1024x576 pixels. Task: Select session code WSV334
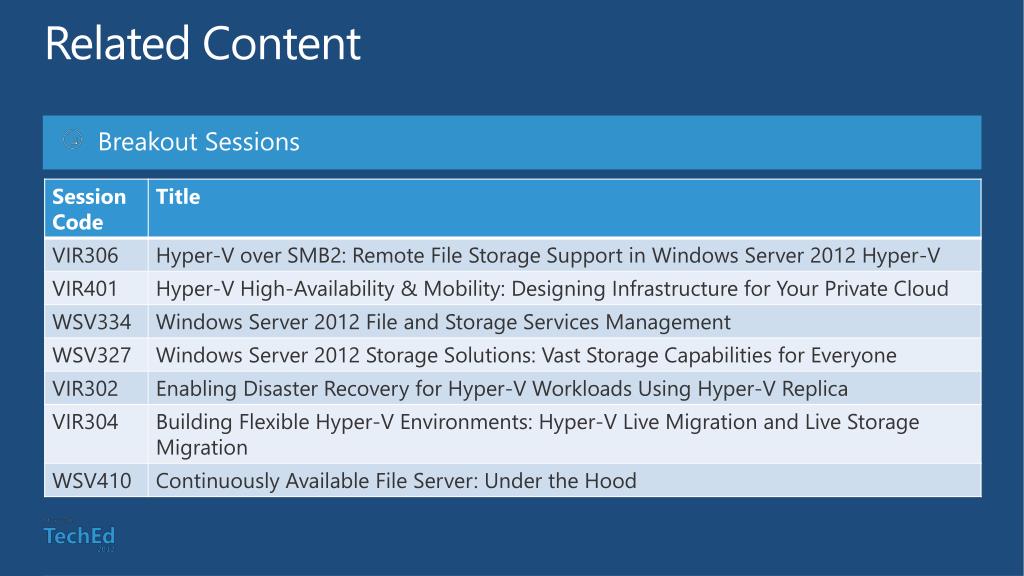[x=91, y=322]
